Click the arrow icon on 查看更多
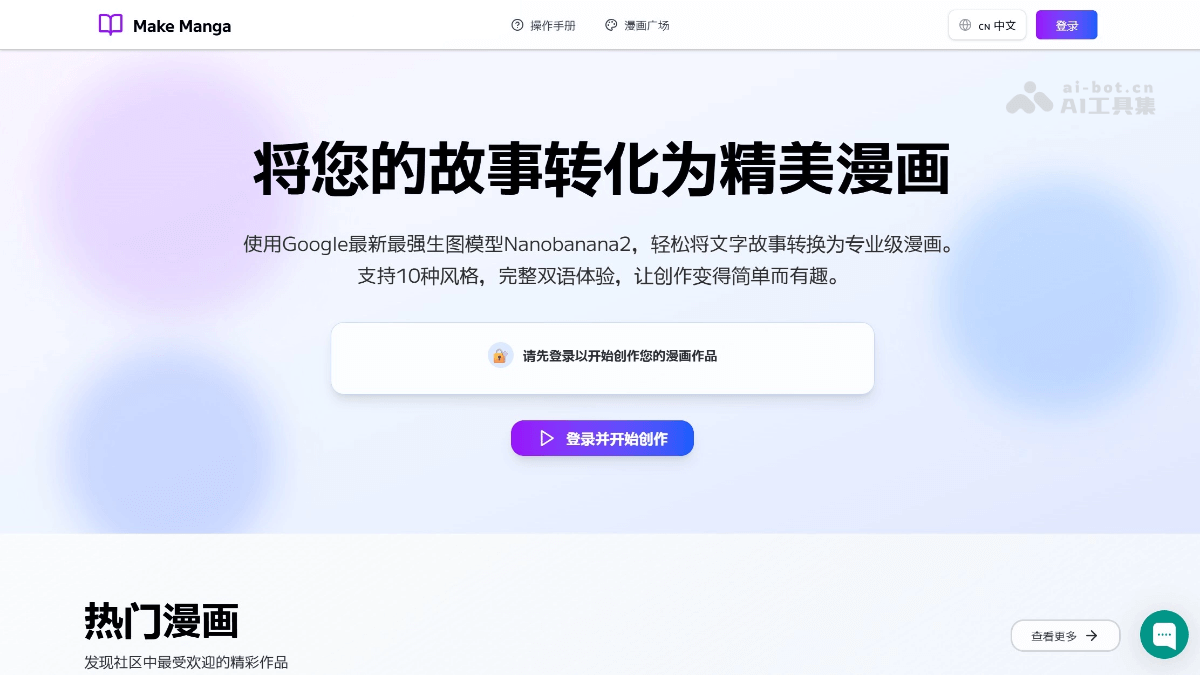Viewport: 1200px width, 675px height. click(x=1092, y=635)
